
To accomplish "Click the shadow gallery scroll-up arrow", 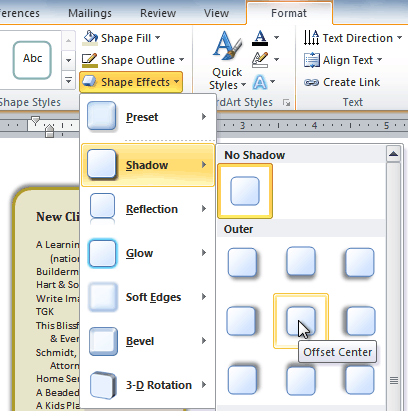I will point(394,154).
